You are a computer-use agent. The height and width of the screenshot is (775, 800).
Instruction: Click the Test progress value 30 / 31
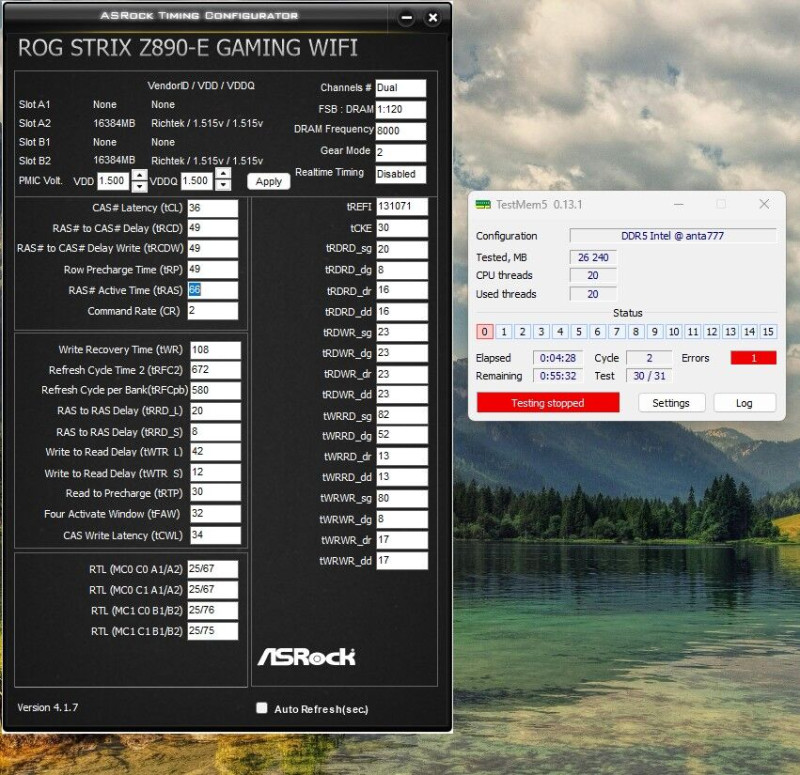(649, 376)
